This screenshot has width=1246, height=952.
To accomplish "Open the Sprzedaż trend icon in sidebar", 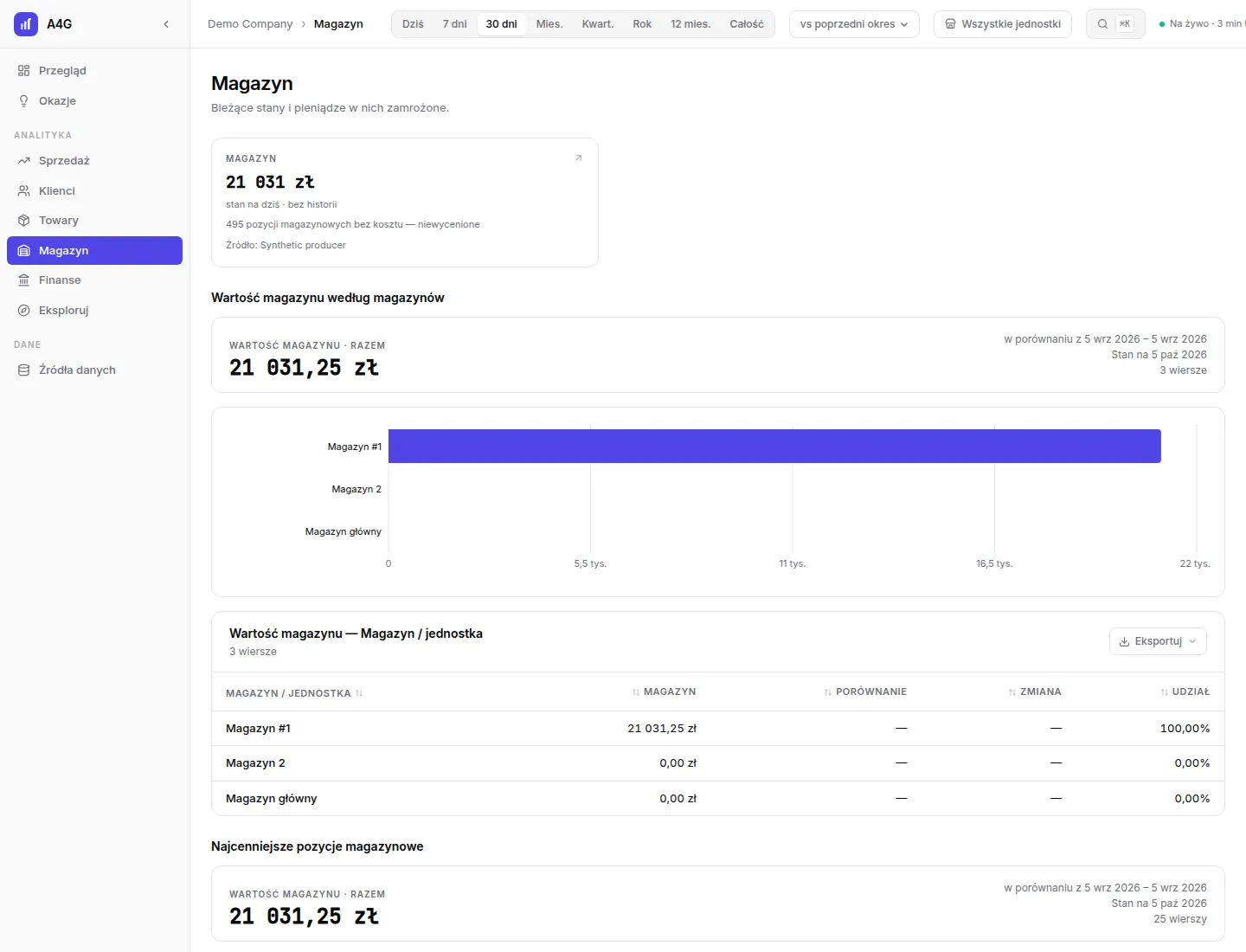I will (x=23, y=160).
